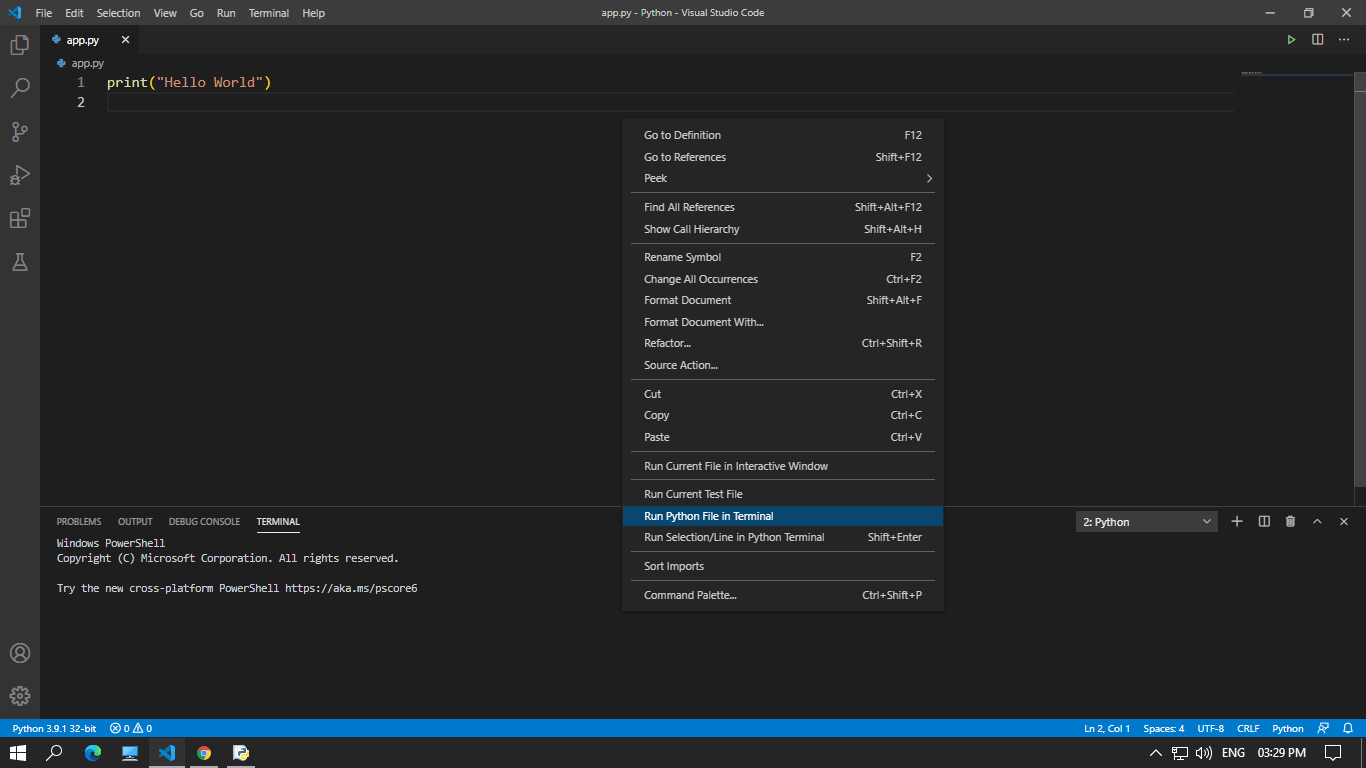Split the terminal pane

point(1263,521)
